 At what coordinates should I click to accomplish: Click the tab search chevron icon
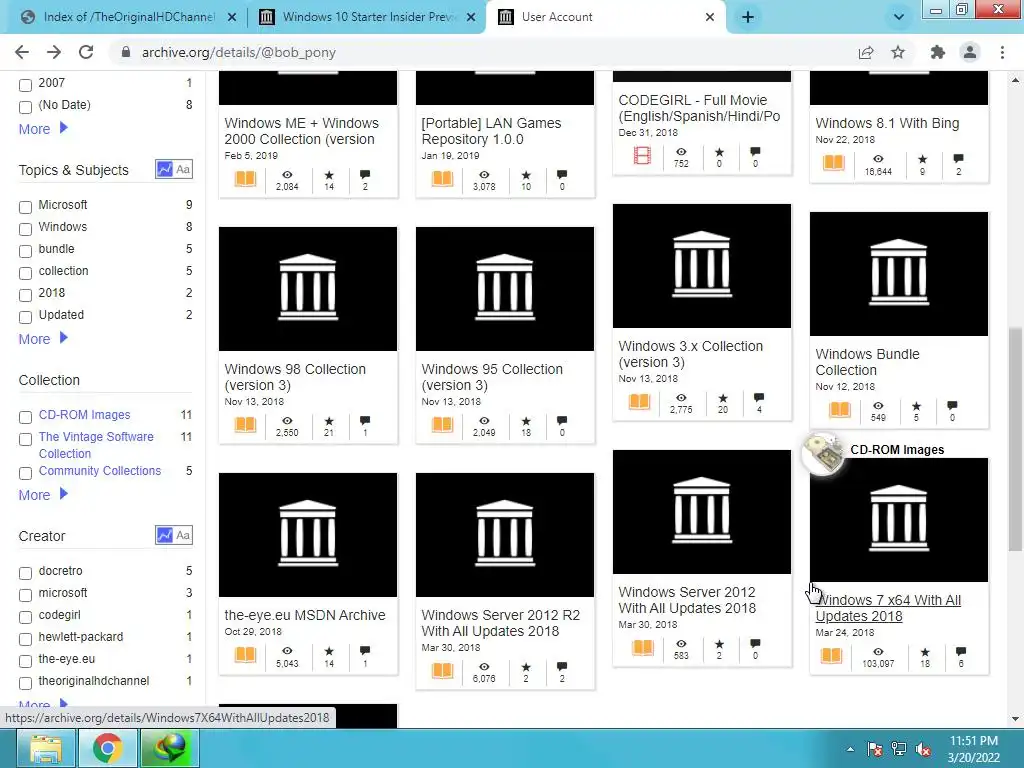click(x=899, y=17)
